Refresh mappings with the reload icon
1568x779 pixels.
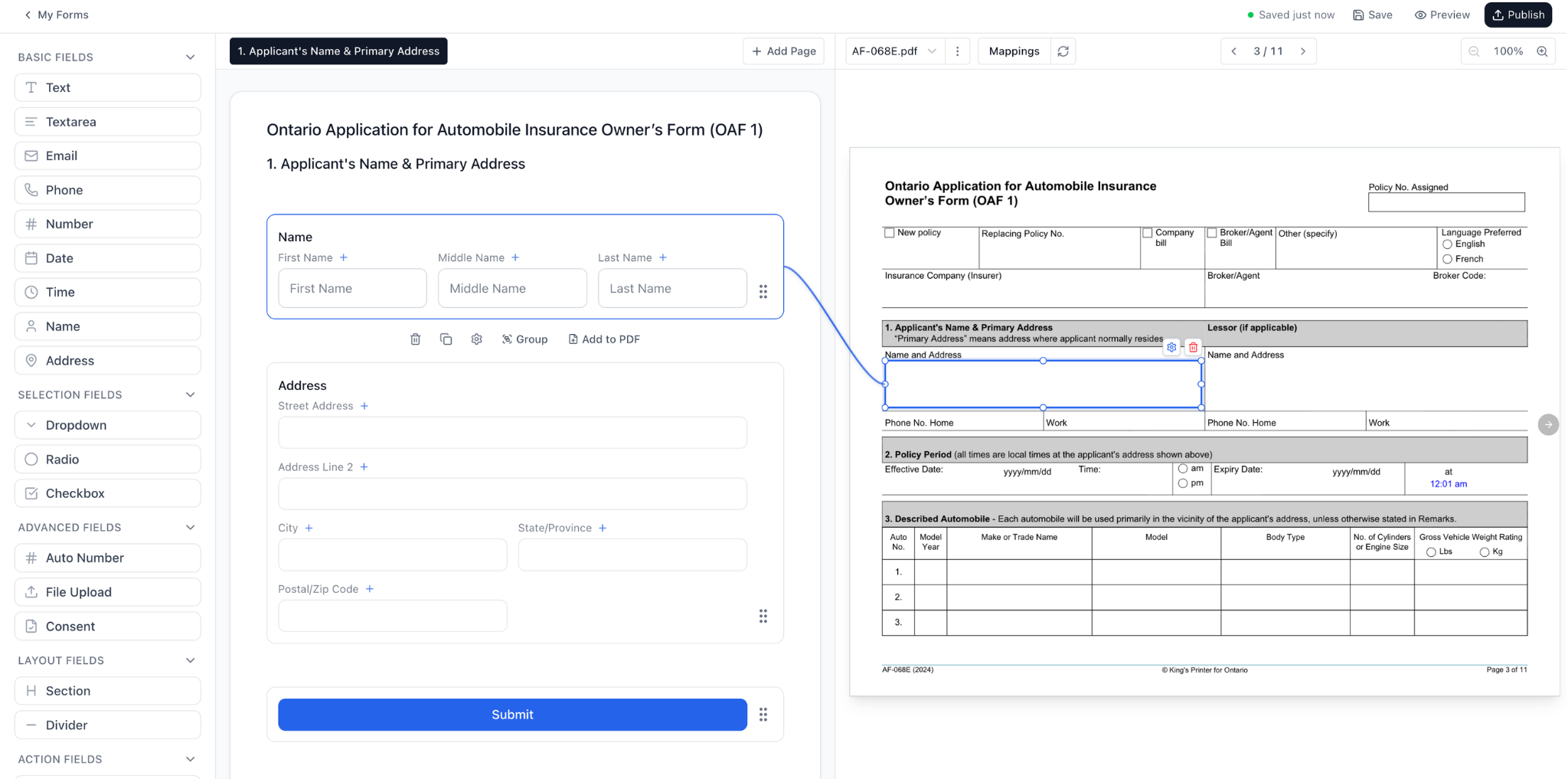click(x=1063, y=51)
